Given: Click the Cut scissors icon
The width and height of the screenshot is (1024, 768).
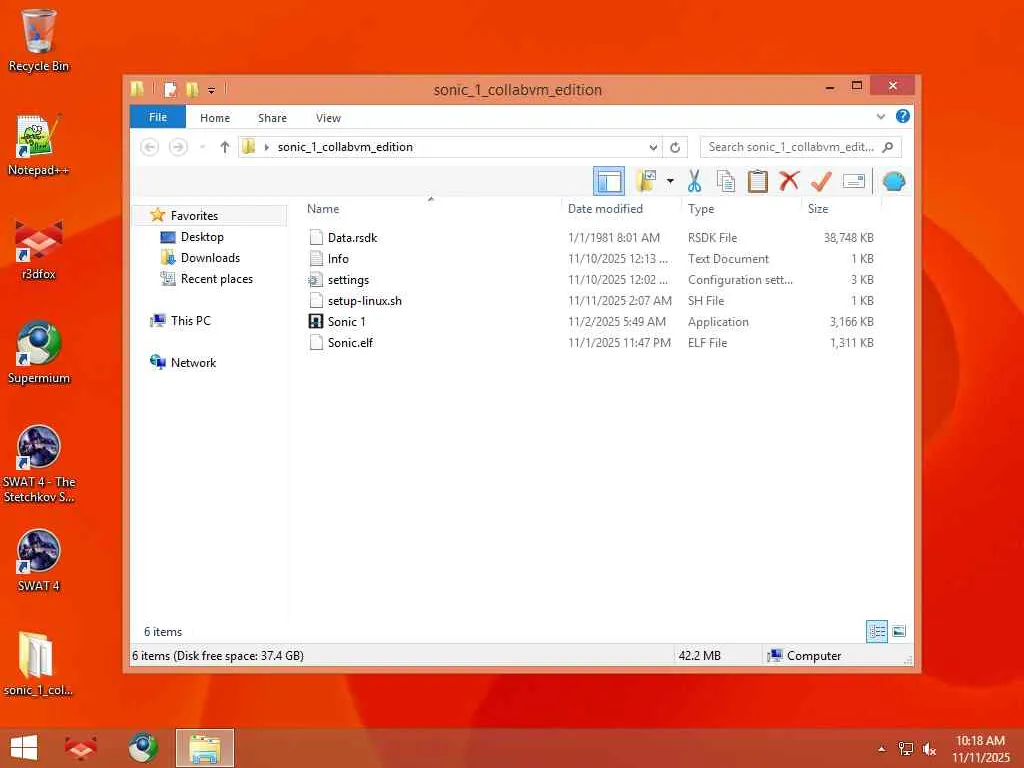Looking at the screenshot, I should click(694, 181).
